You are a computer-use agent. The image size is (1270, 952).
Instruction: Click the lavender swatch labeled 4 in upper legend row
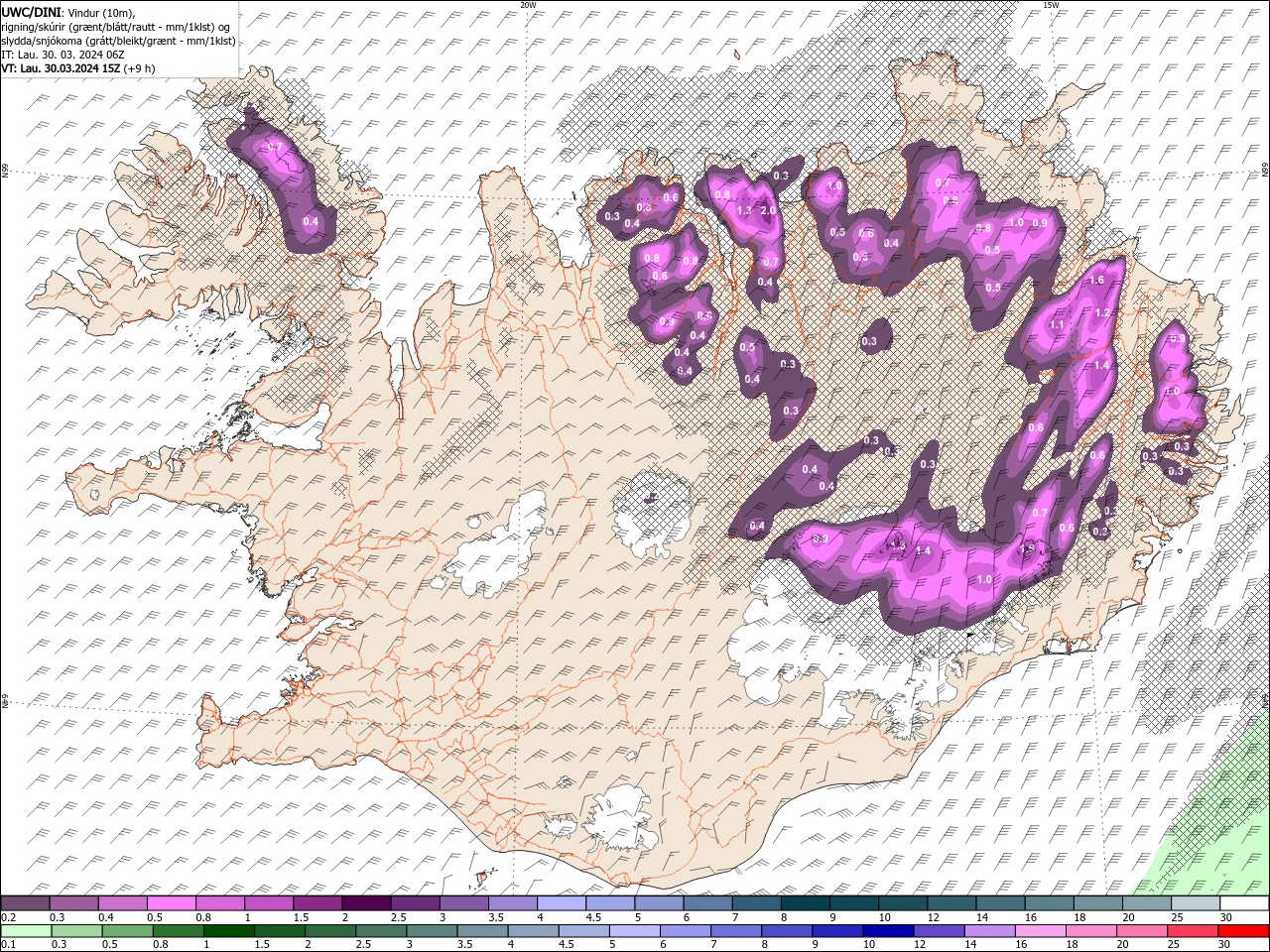tap(562, 903)
